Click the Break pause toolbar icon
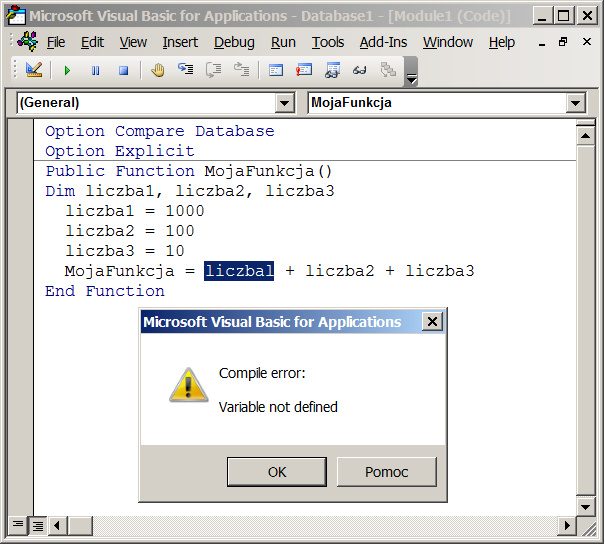Screen dimensions: 605x544 (x=95, y=71)
